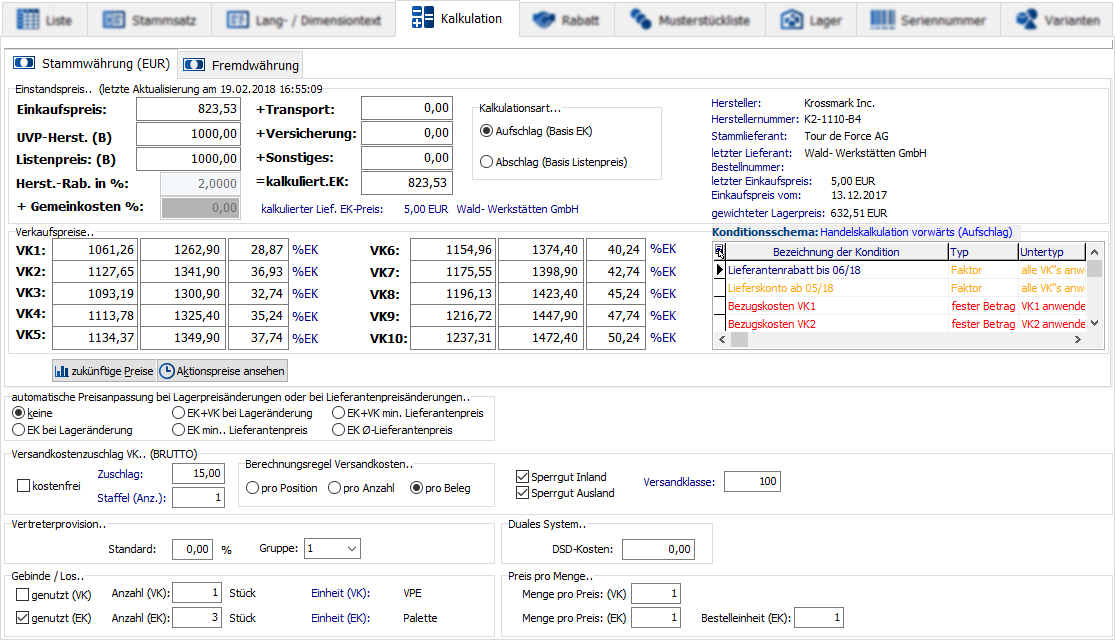Toggle the kostenfrei checkbox
This screenshot has width=1115, height=640.
click(x=23, y=486)
